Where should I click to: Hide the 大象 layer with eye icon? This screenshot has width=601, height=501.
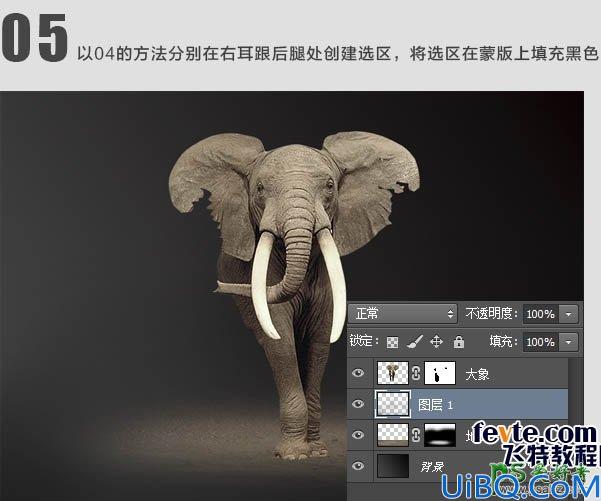(x=358, y=373)
